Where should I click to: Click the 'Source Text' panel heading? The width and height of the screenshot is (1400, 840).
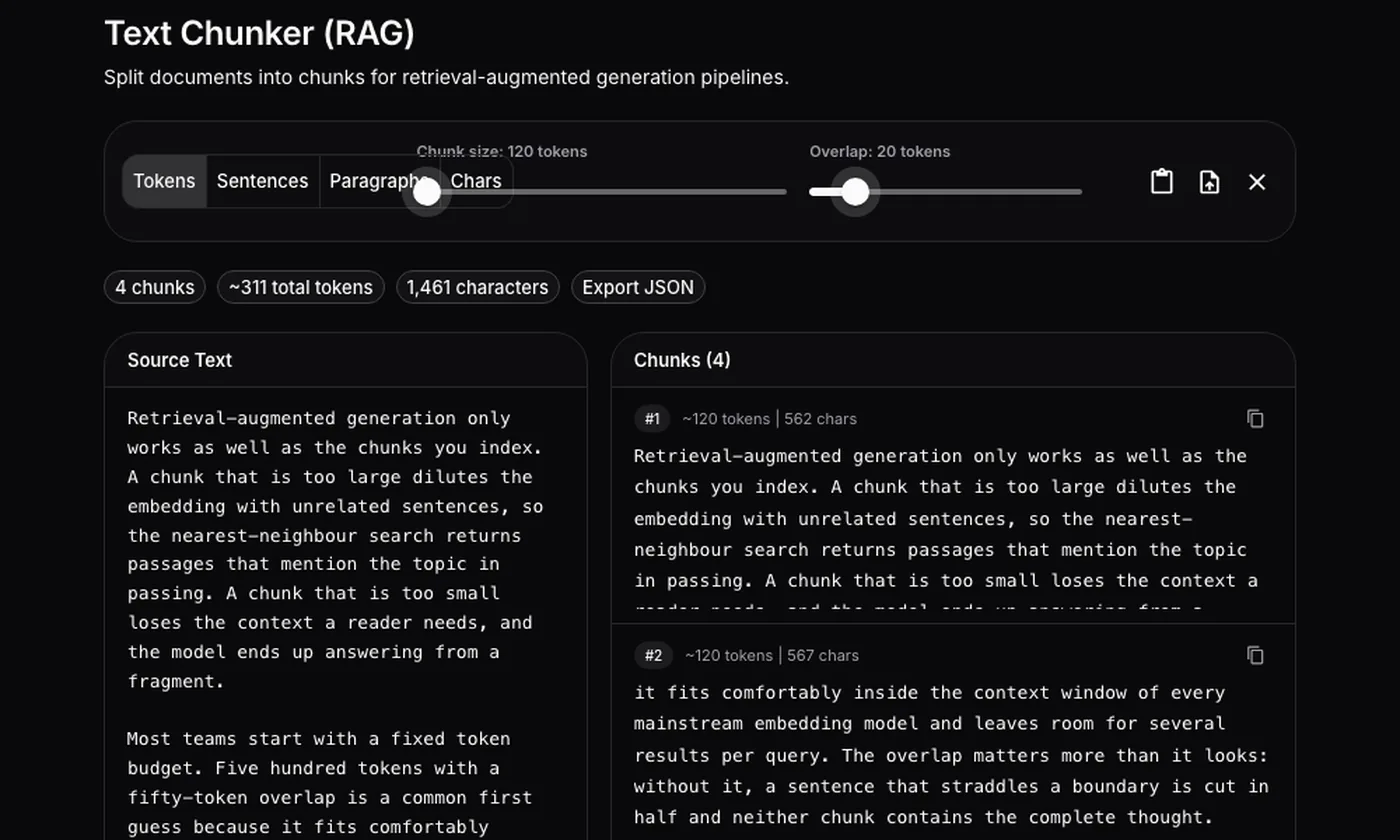(x=180, y=360)
